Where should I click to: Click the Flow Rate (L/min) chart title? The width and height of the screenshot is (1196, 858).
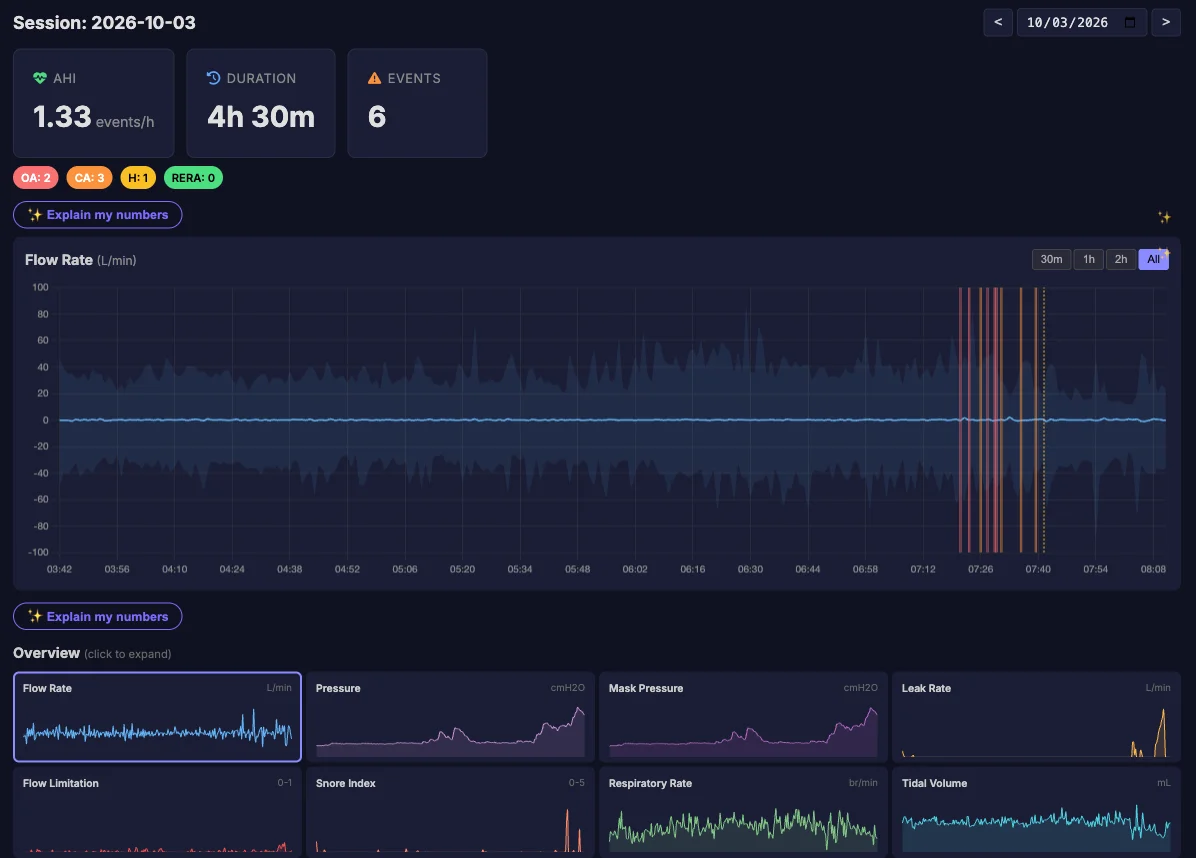click(81, 260)
